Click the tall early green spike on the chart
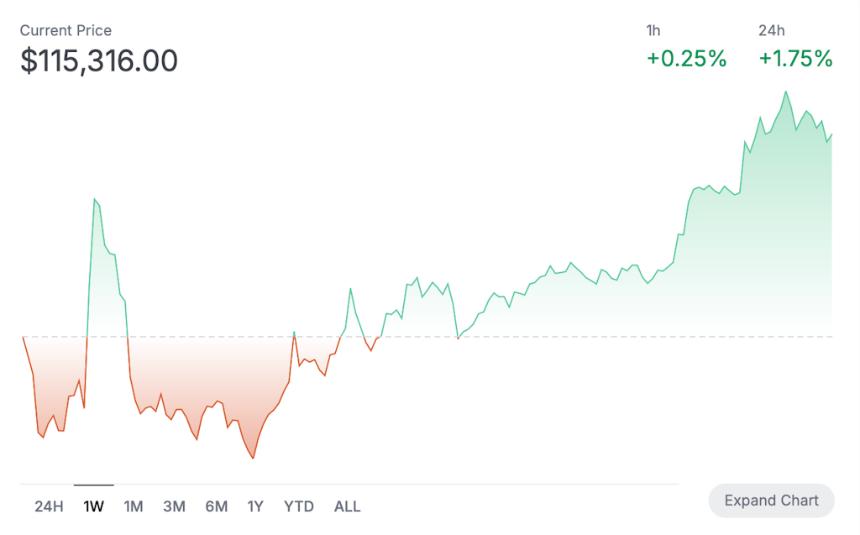This screenshot has height=535, width=860. pos(95,199)
